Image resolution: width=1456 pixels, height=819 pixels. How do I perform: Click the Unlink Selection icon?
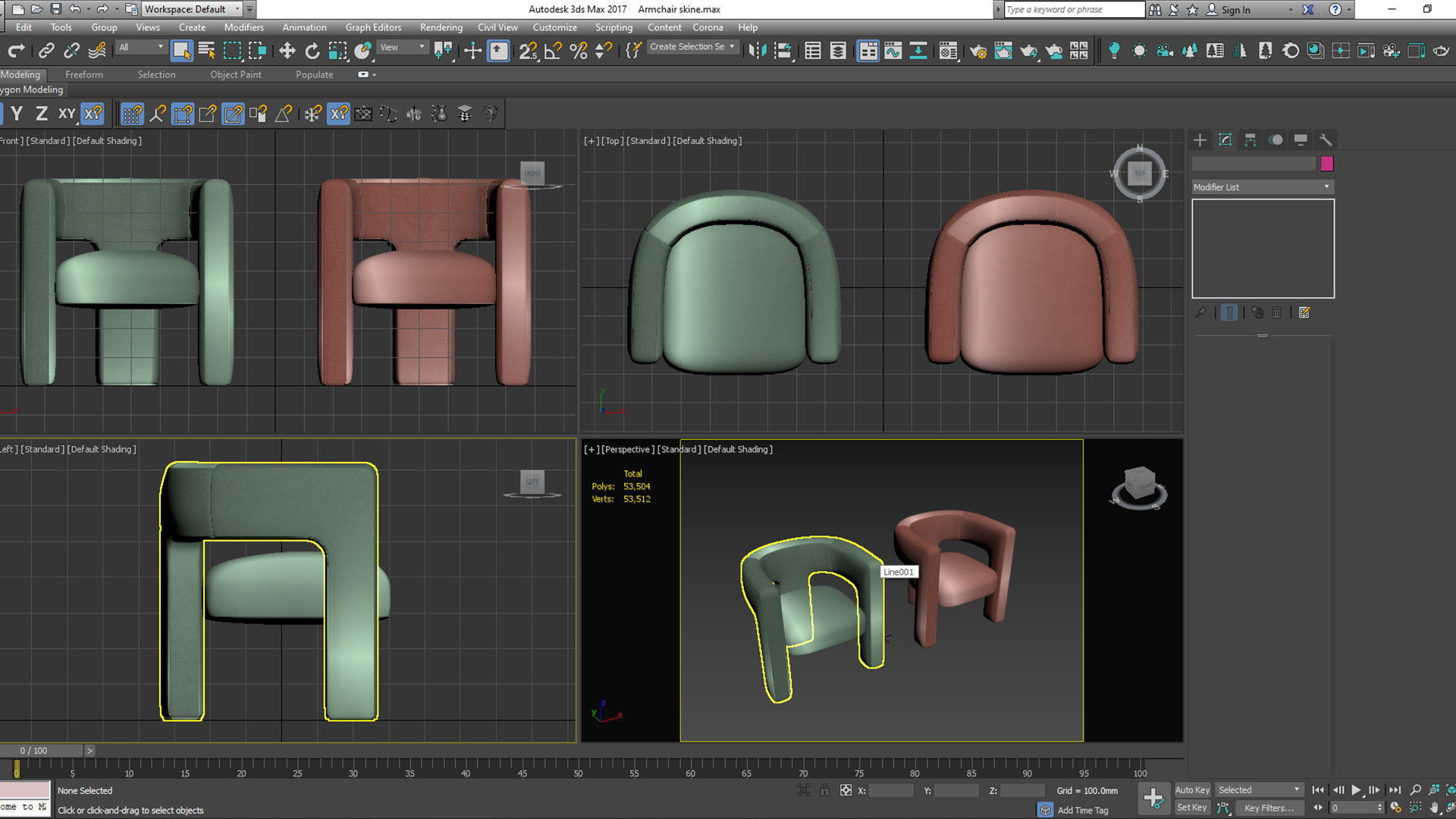coord(71,51)
